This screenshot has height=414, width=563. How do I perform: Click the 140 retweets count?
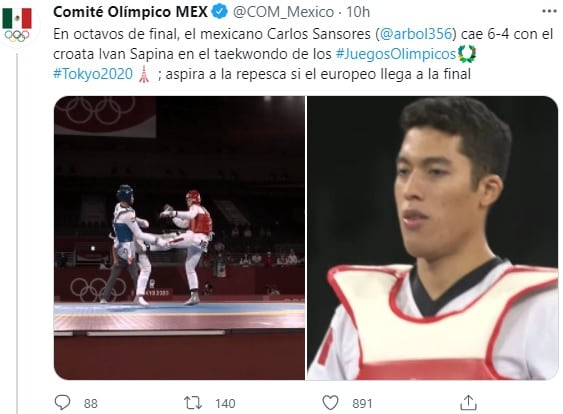225,404
